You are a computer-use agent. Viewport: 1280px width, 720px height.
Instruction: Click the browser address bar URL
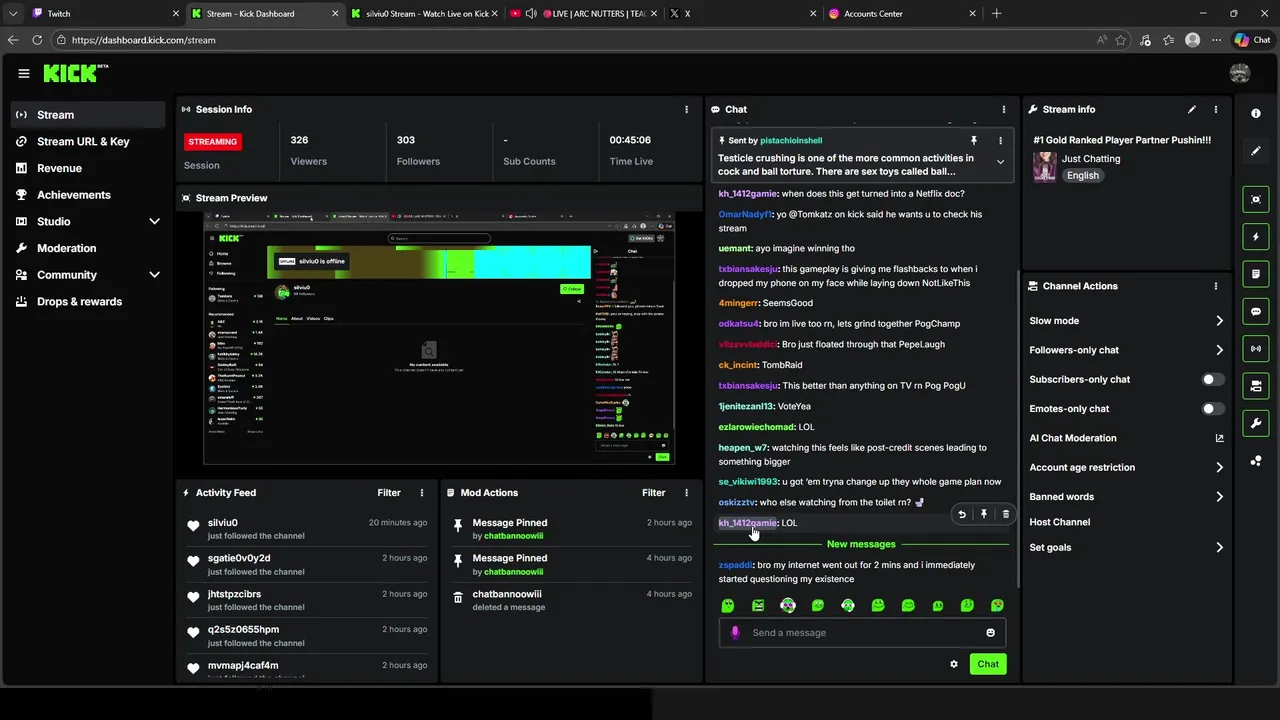click(143, 40)
